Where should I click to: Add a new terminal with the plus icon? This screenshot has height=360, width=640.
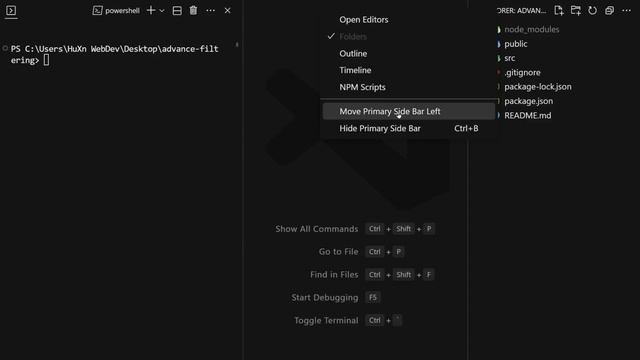[x=151, y=10]
